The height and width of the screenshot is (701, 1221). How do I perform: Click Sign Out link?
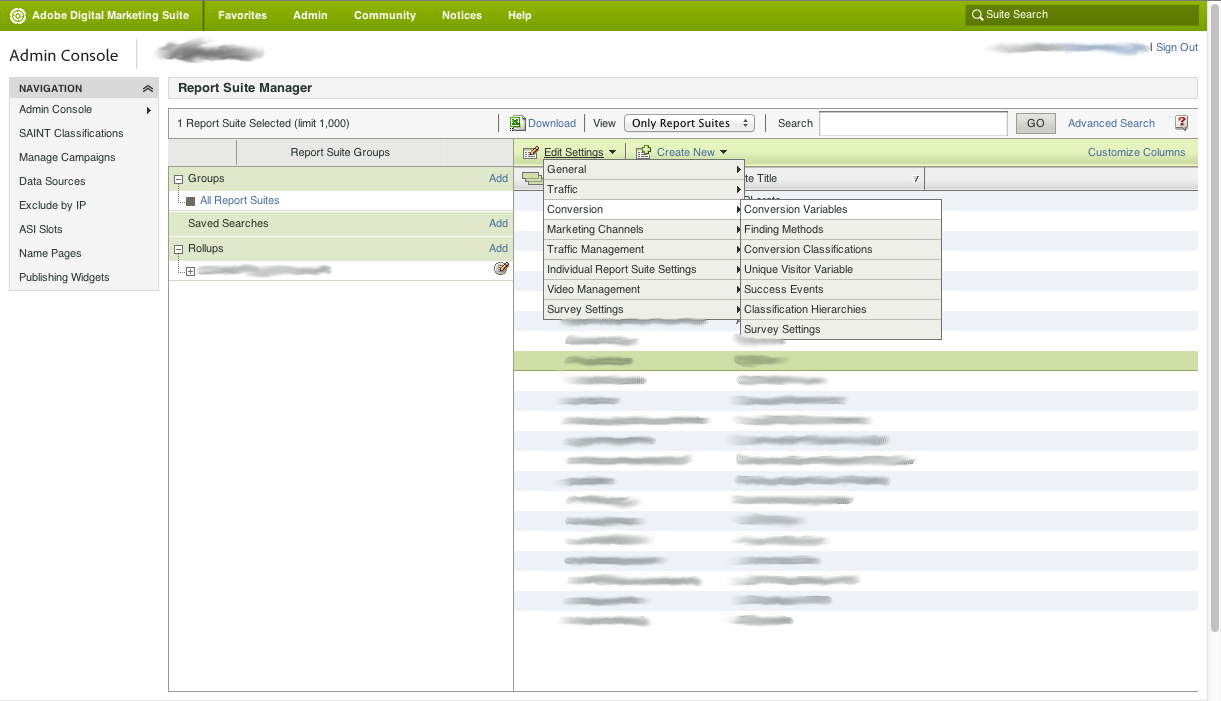[x=1177, y=47]
